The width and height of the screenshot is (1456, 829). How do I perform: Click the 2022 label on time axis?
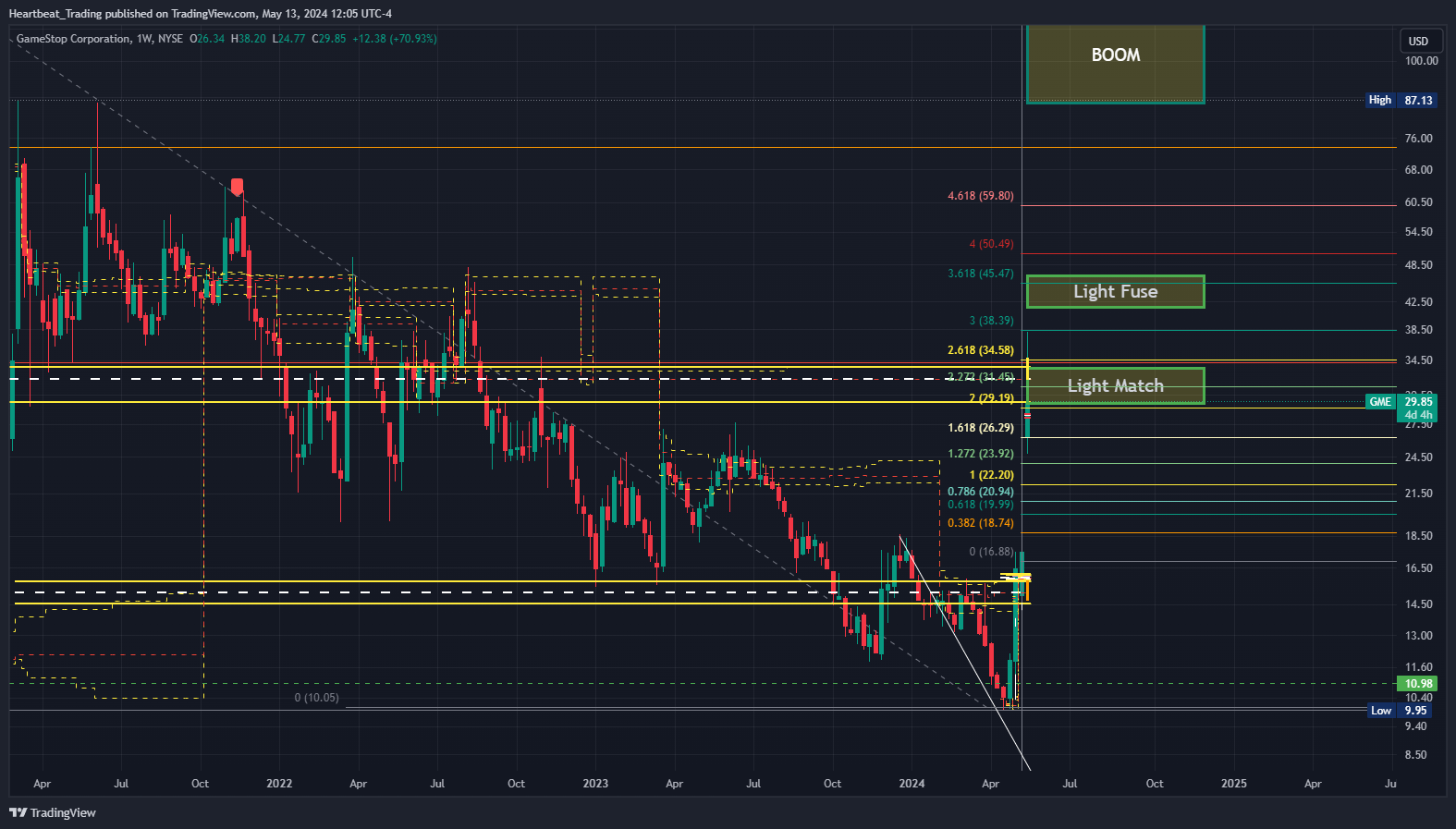tap(279, 784)
